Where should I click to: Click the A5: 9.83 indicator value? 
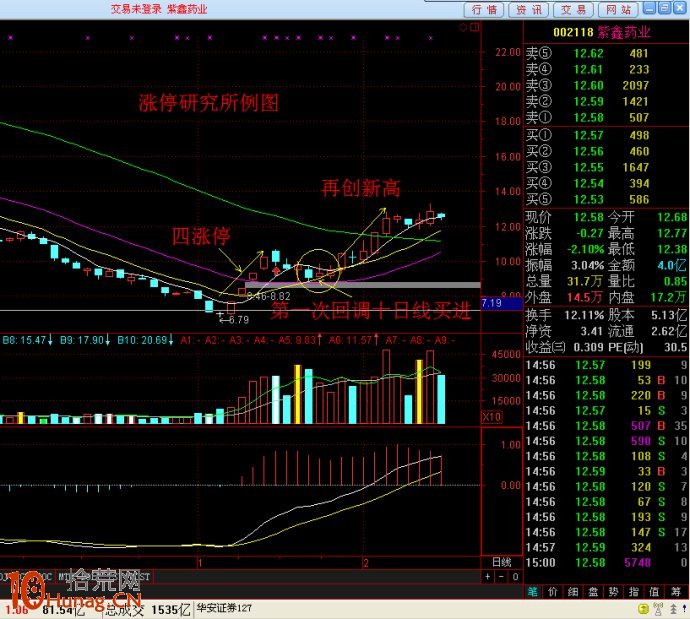tap(300, 340)
